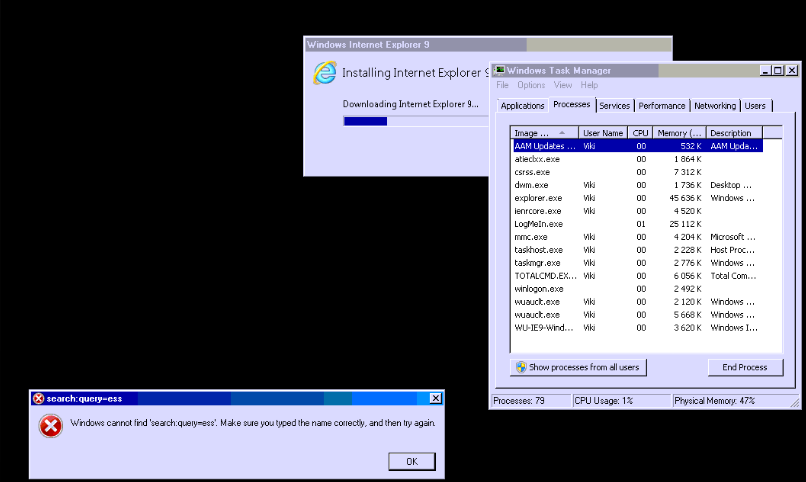Select the atieclxx.exe process
The image size is (806, 482).
637,159
